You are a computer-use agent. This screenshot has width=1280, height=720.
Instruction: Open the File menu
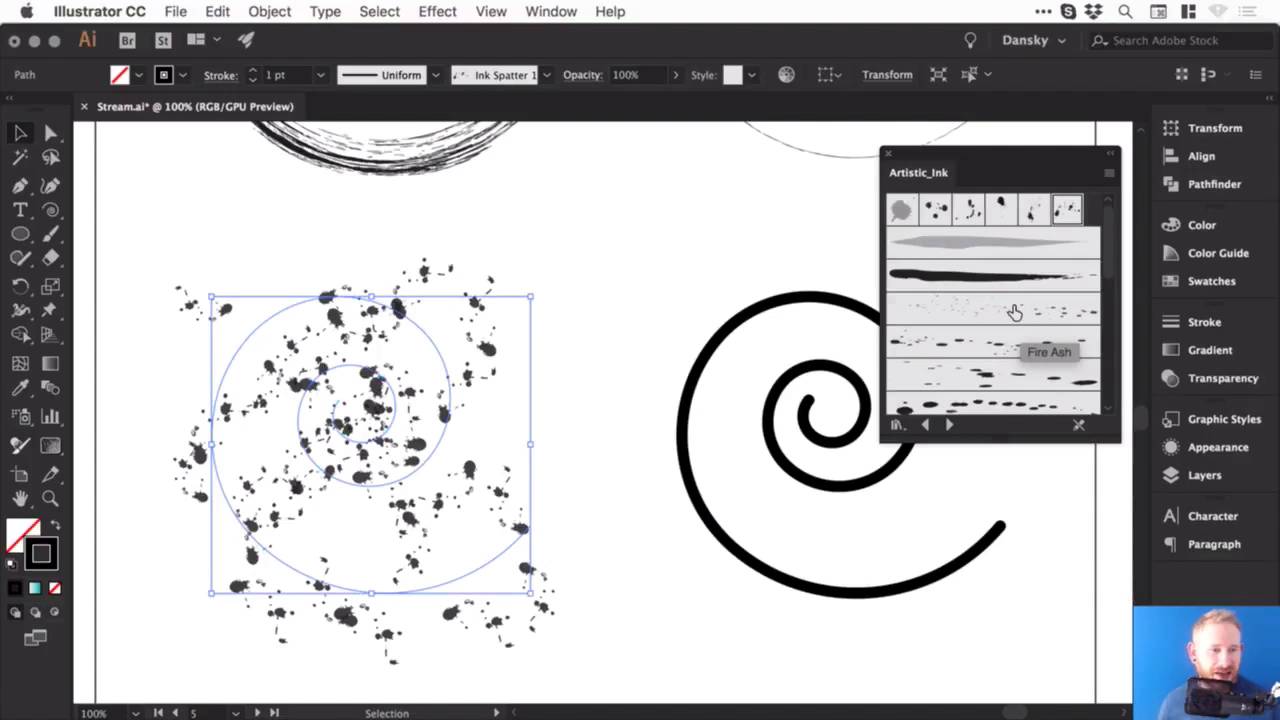tap(175, 11)
